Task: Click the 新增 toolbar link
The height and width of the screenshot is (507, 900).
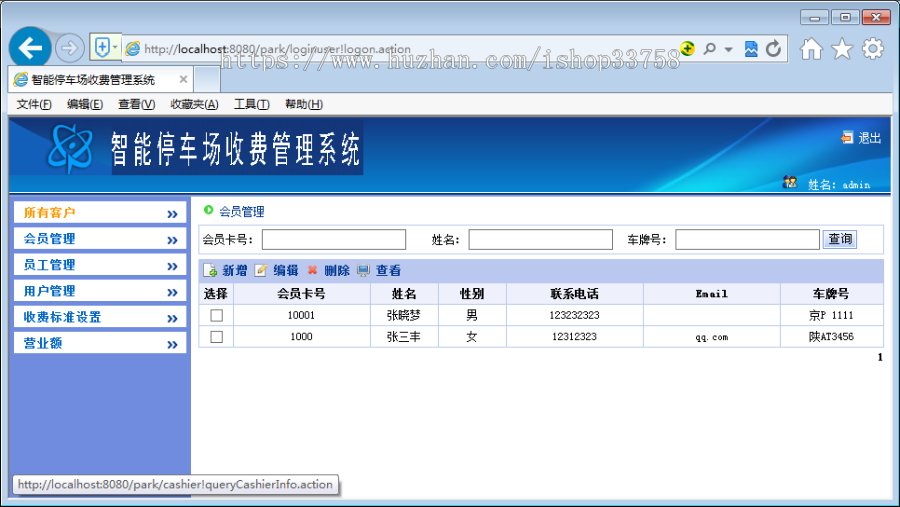Action: point(235,270)
